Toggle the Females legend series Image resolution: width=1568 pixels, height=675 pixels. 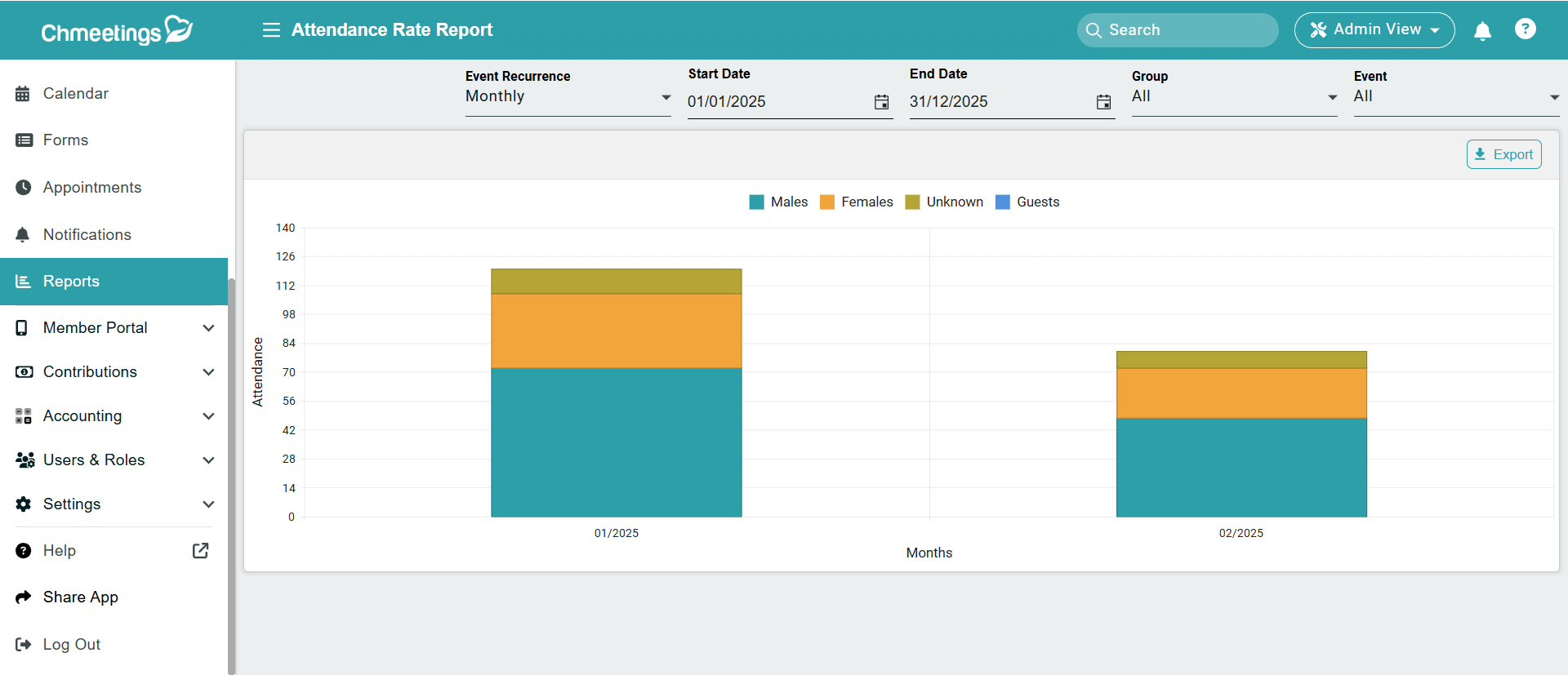click(856, 202)
